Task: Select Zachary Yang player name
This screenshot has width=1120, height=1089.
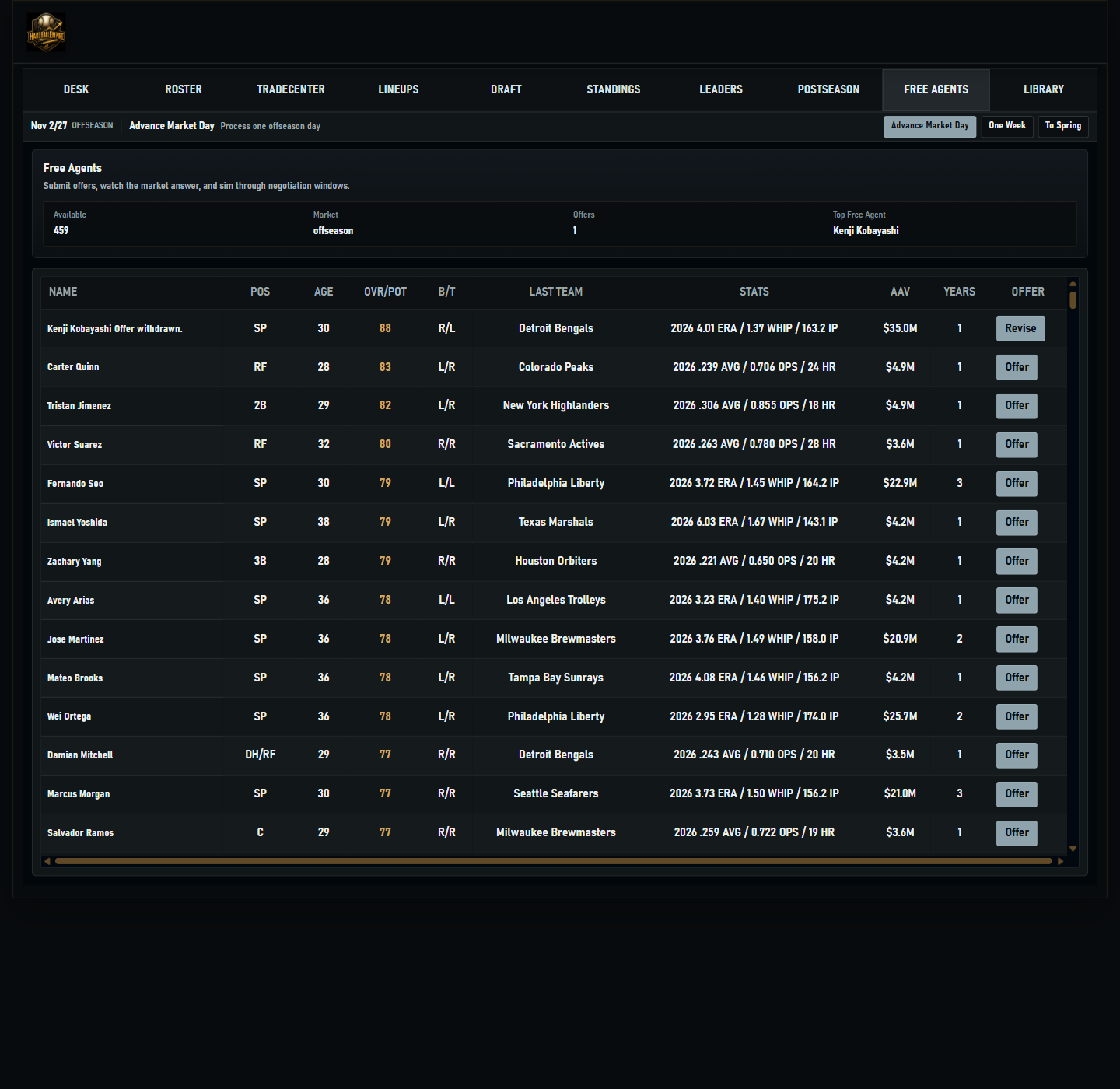Action: 74,562
